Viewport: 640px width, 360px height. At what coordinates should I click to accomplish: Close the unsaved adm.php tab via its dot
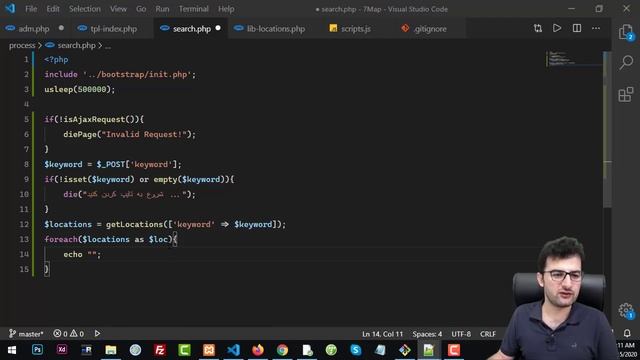(x=61, y=28)
